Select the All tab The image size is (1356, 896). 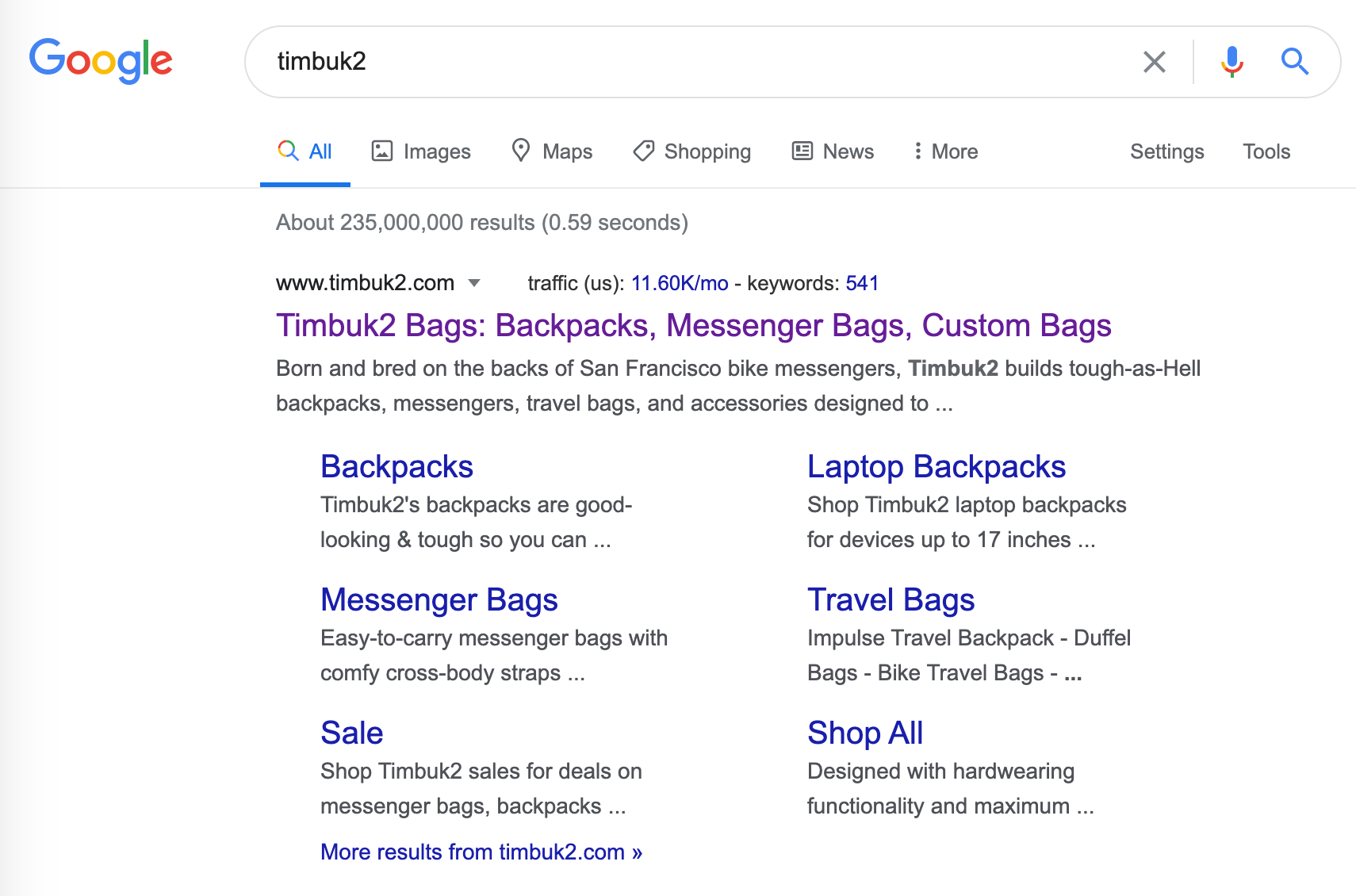click(305, 151)
